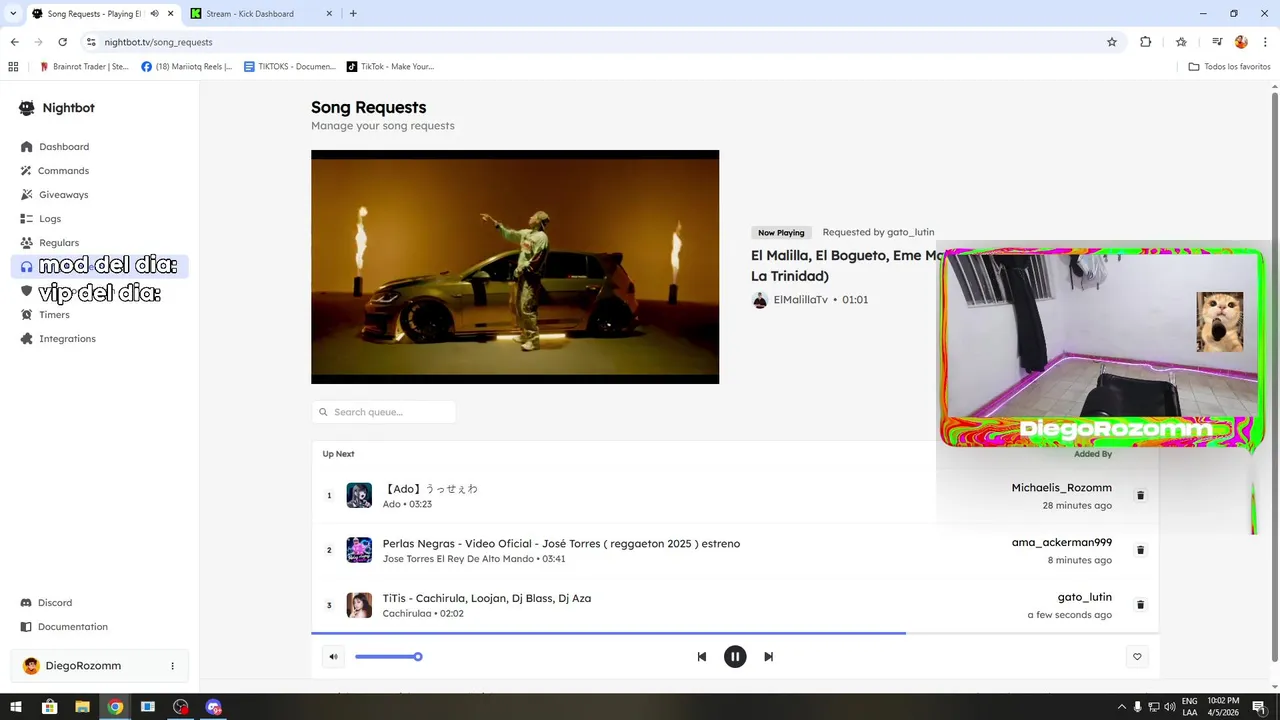Go back to the previous song
This screenshot has height=720, width=1280.
[702, 657]
